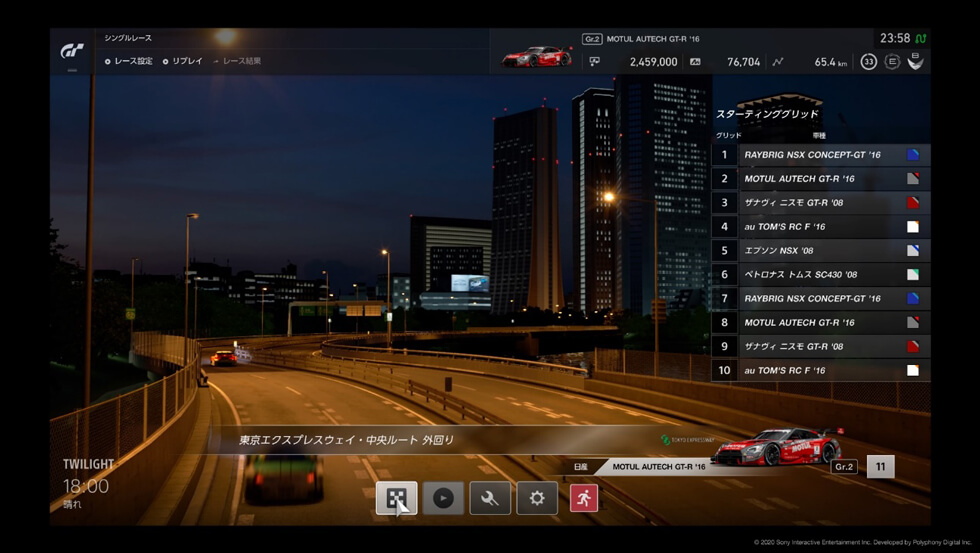Screen dimensions: 980x553
Task: Start race with the checkered flag button
Action: [x=396, y=498]
